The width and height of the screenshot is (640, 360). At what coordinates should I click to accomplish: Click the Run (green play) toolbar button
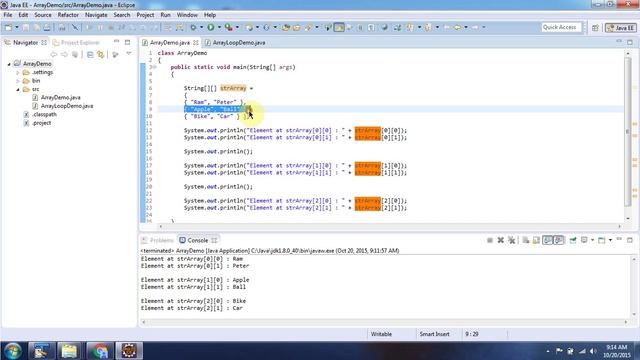tap(211, 27)
